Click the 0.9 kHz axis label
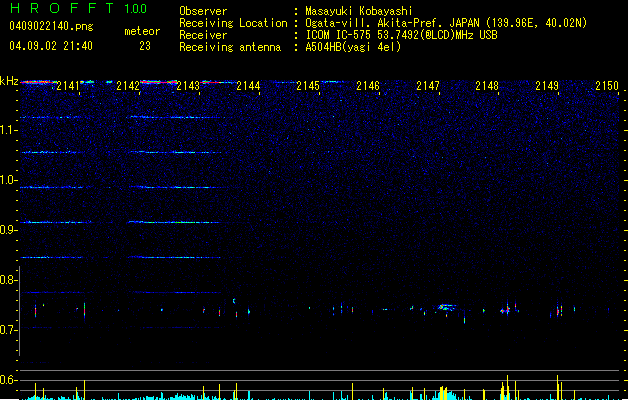The width and height of the screenshot is (629, 400). coord(9,230)
